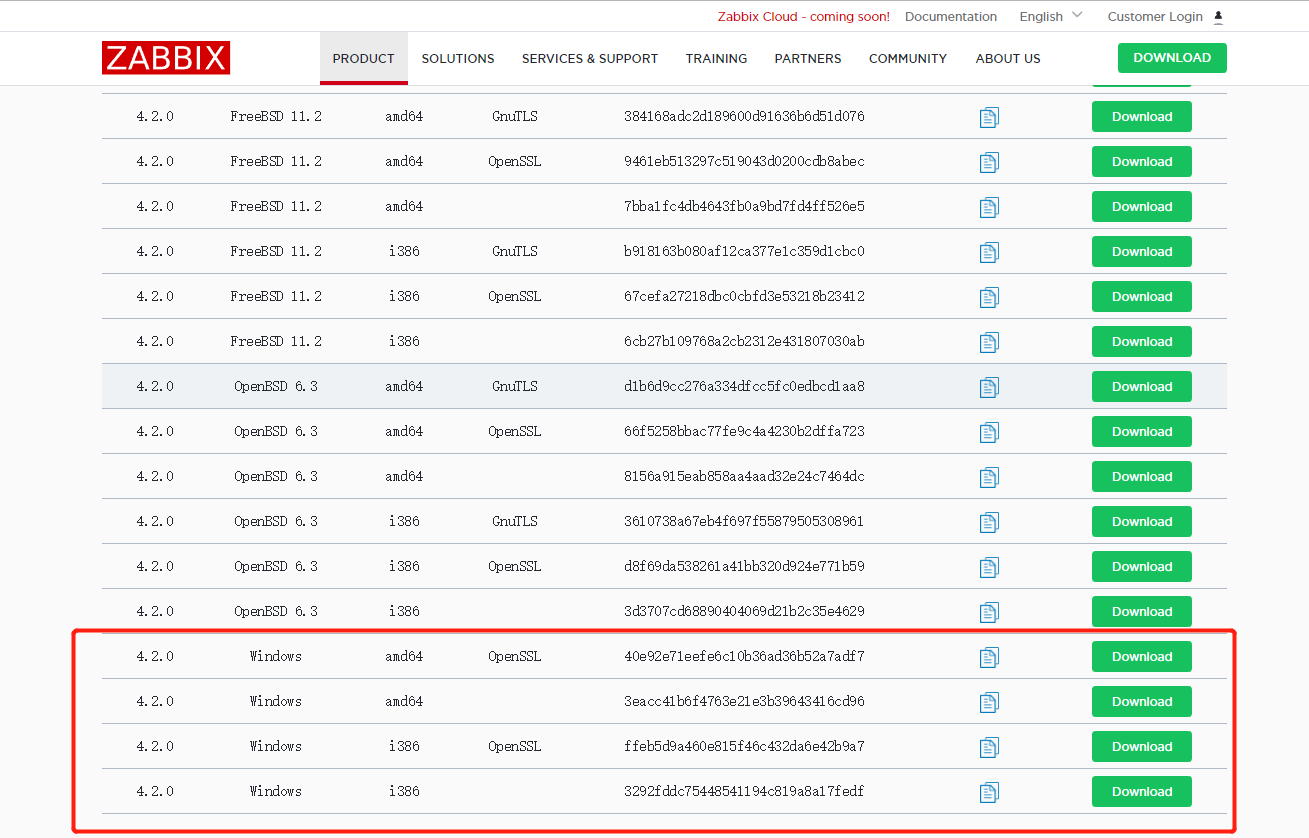The height and width of the screenshot is (838, 1309).
Task: Select hash text d8f69da538261a41bb320d924e771b59
Action: [x=744, y=566]
